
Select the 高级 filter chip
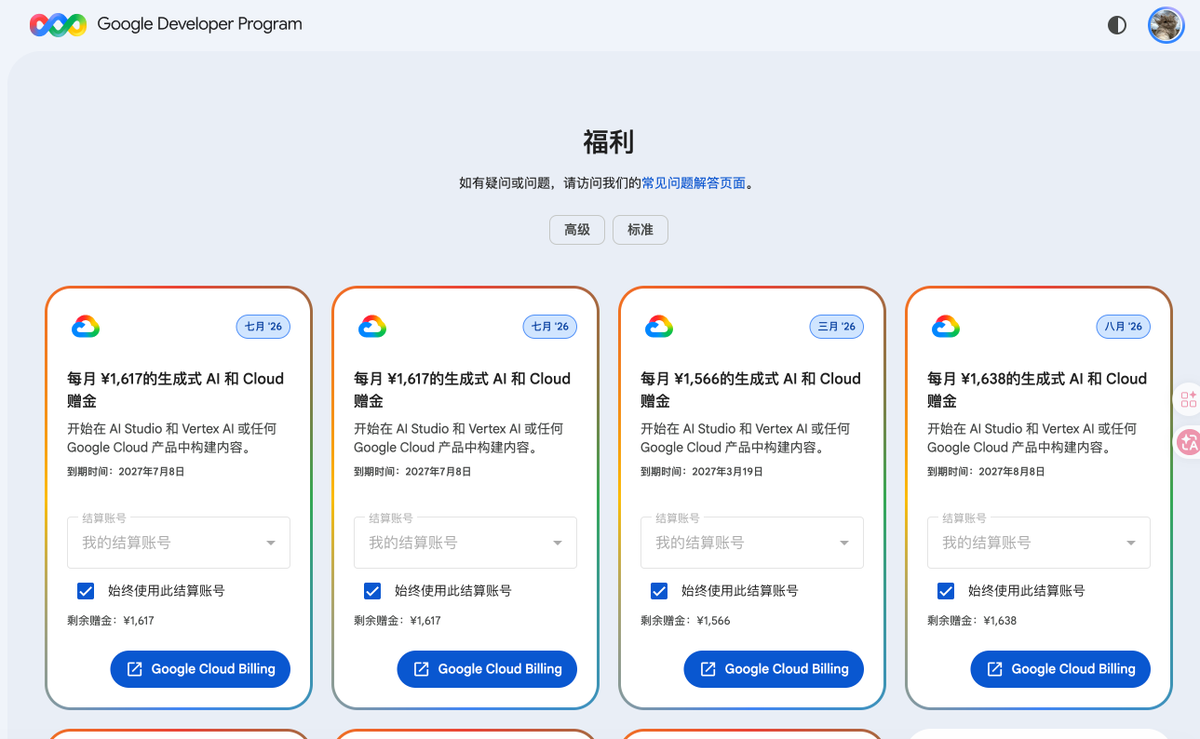coord(578,230)
